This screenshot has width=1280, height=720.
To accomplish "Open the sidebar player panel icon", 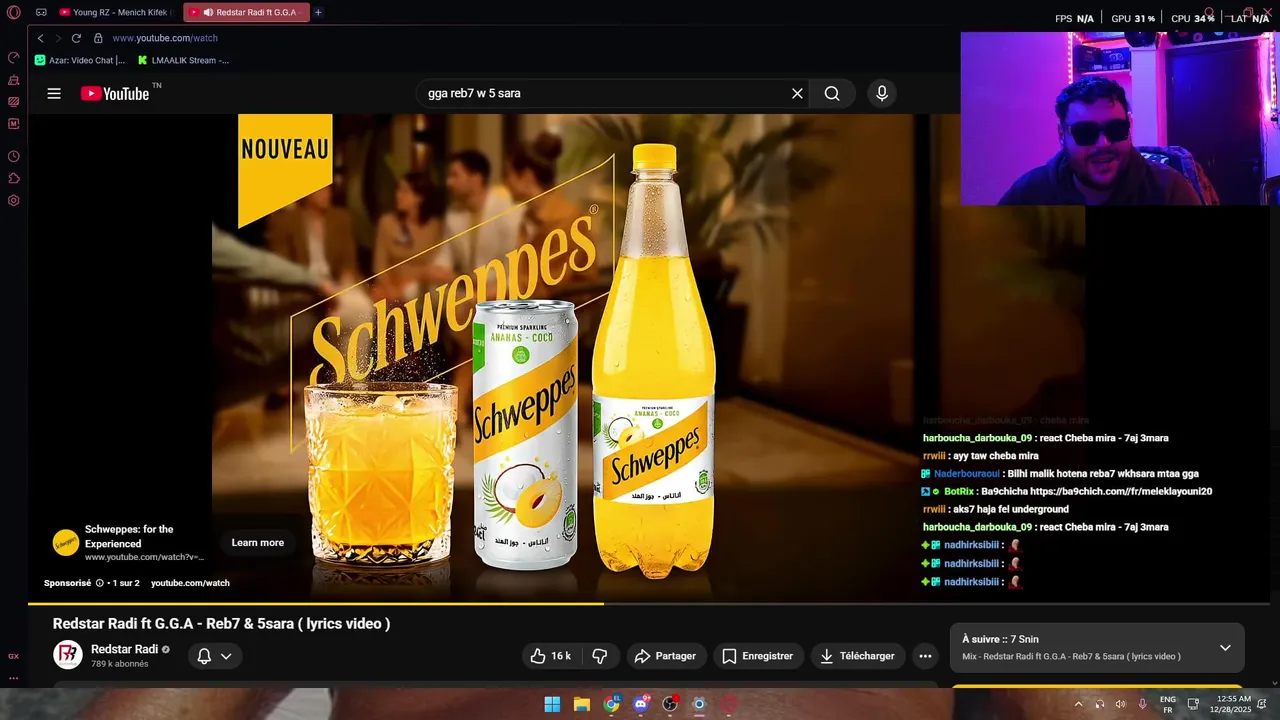I will tap(14, 102).
